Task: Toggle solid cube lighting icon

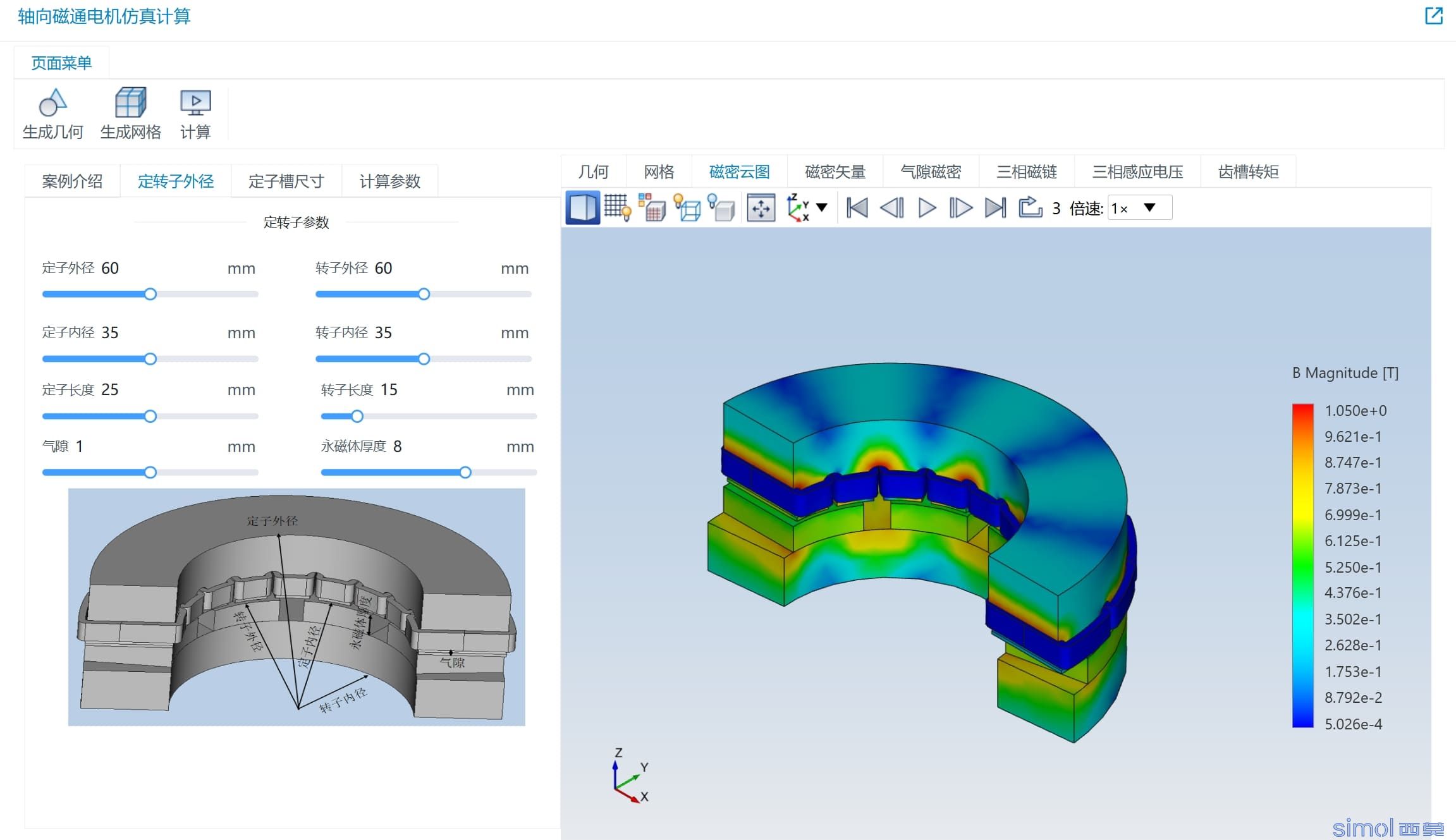Action: [721, 208]
